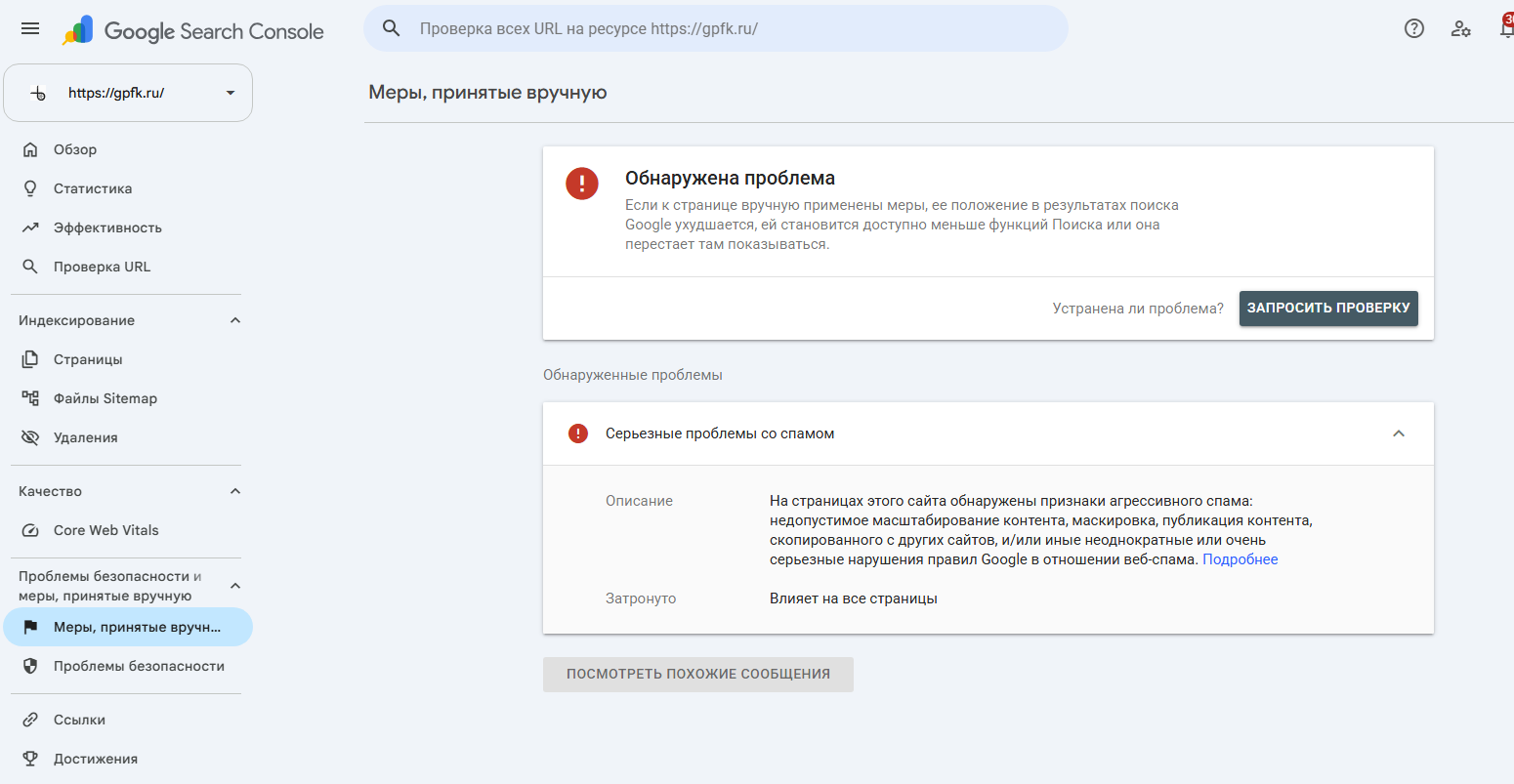Open the Help question mark icon
This screenshot has height=784, width=1514.
coord(1413,28)
